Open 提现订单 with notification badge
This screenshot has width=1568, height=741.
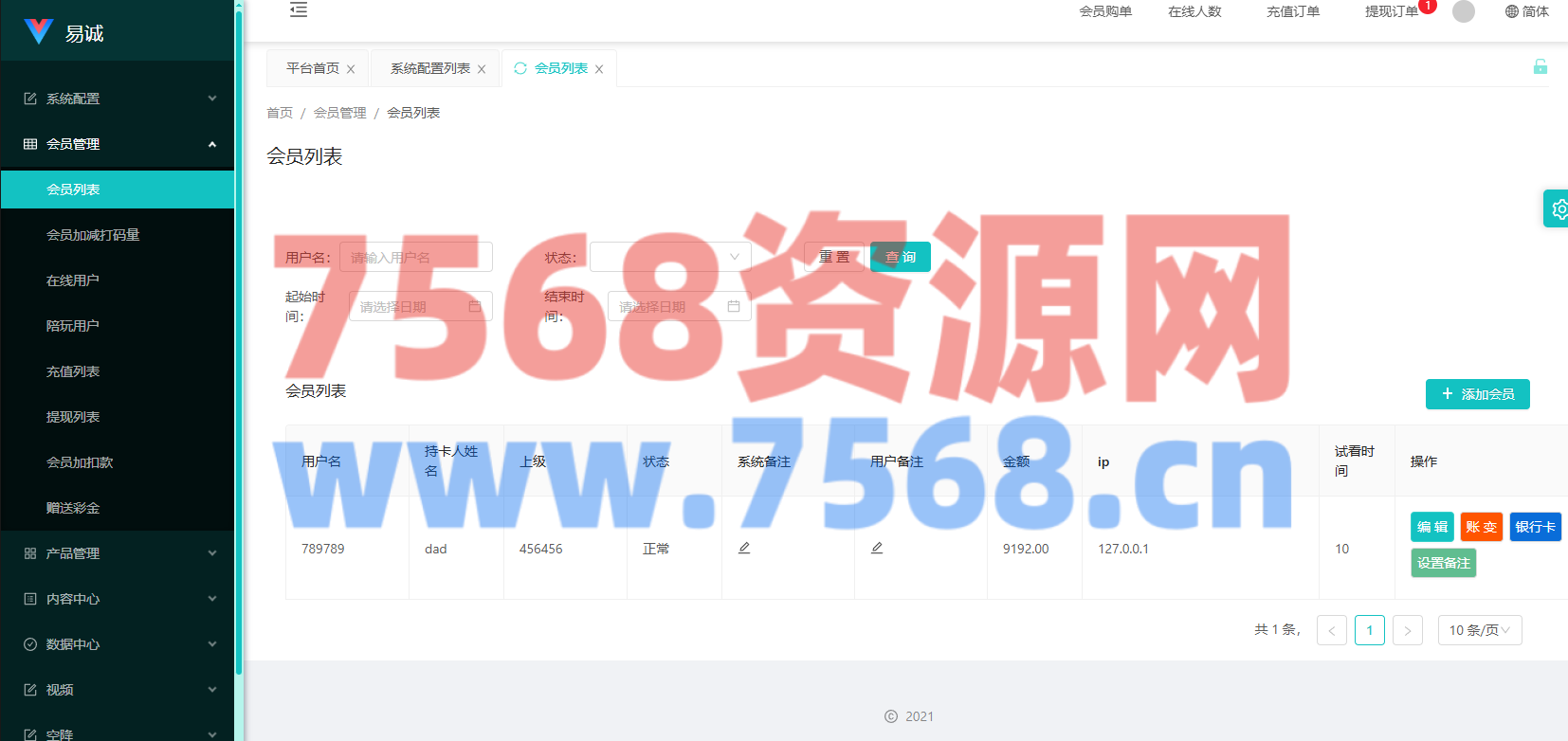tap(1391, 11)
